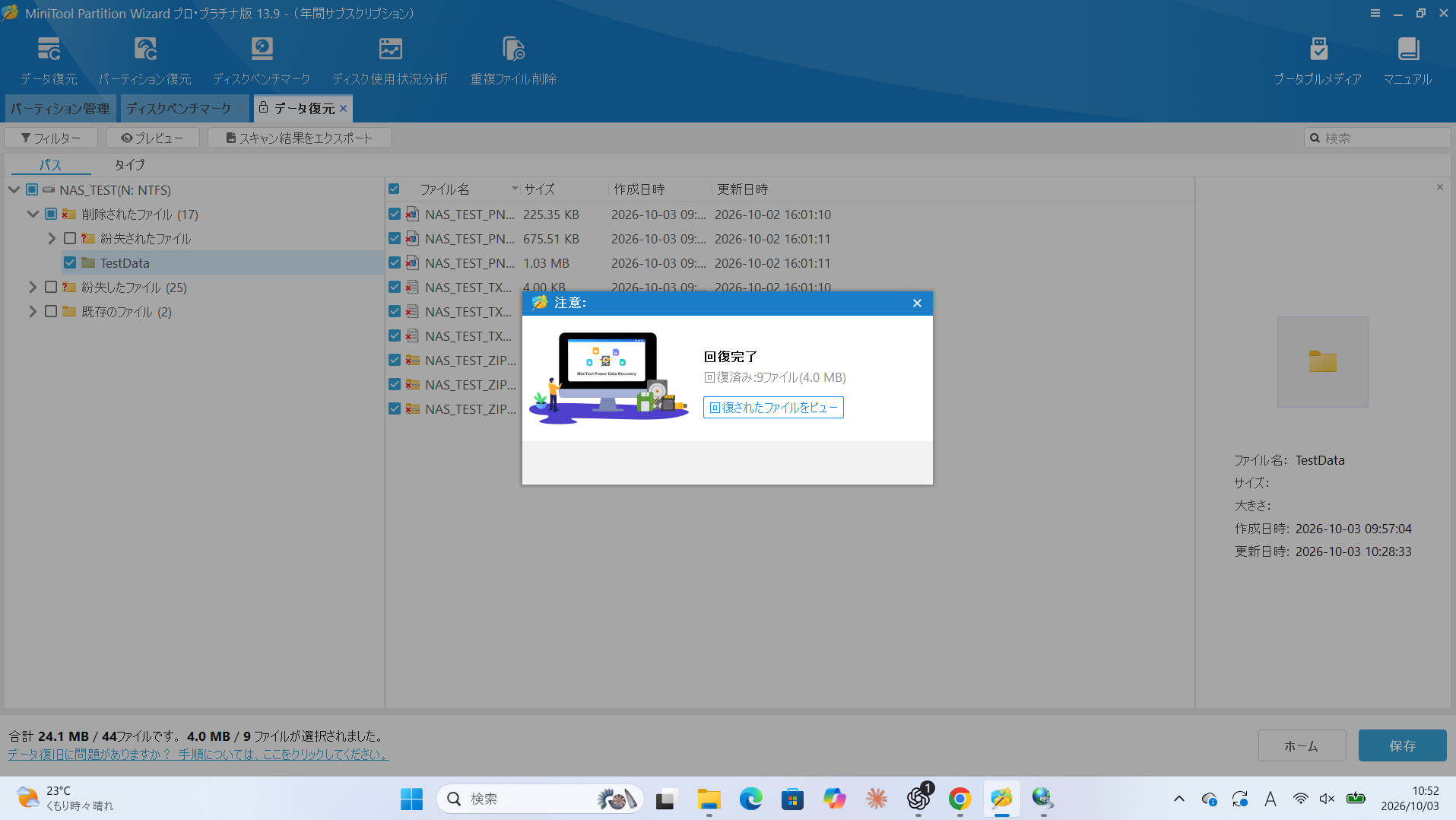Image resolution: width=1456 pixels, height=820 pixels.
Task: Click the taskbar 検索 box
Action: (x=540, y=799)
